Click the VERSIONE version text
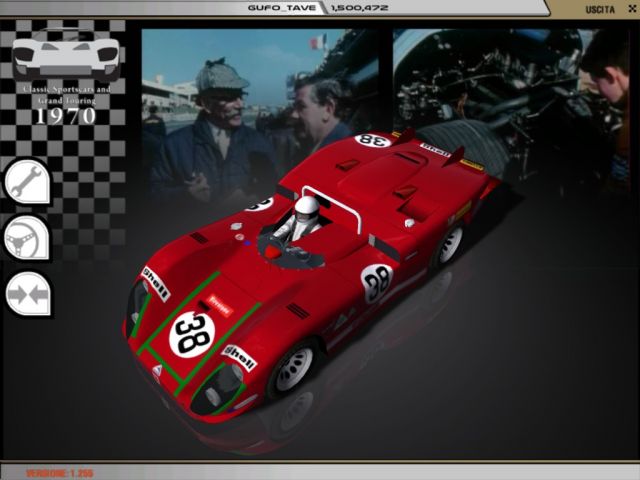 click(60, 473)
